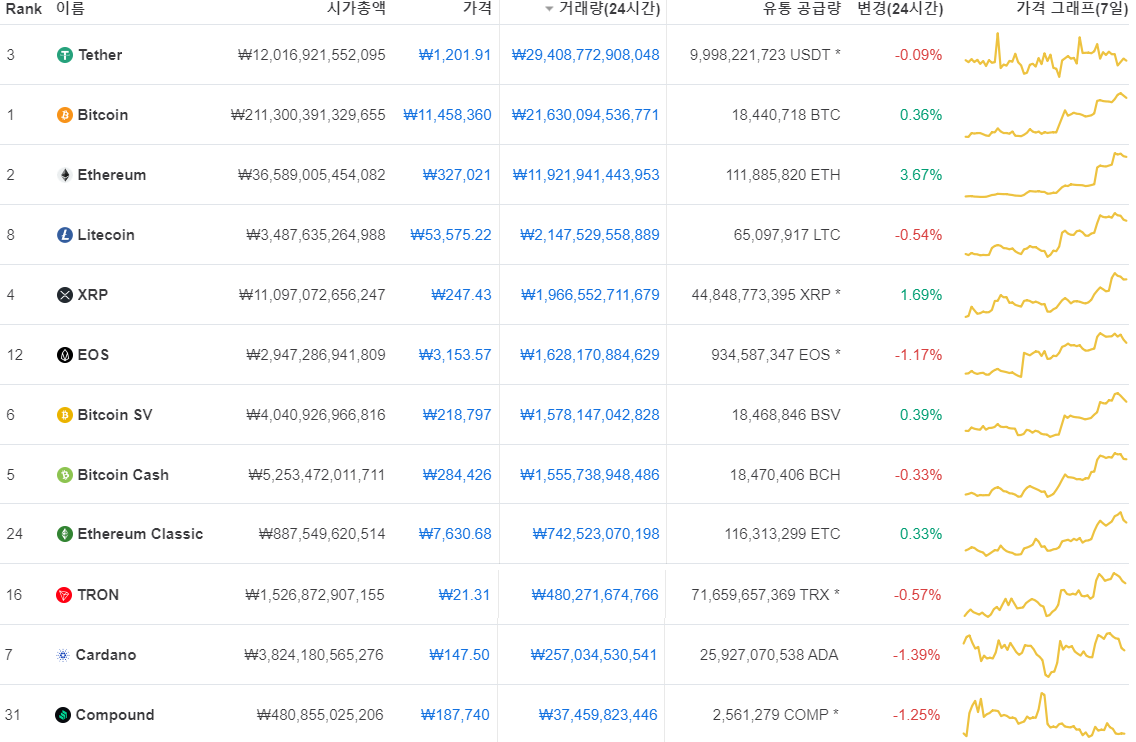Click the Ethereum Classic logo icon
This screenshot has width=1136, height=742.
pyautogui.click(x=64, y=534)
